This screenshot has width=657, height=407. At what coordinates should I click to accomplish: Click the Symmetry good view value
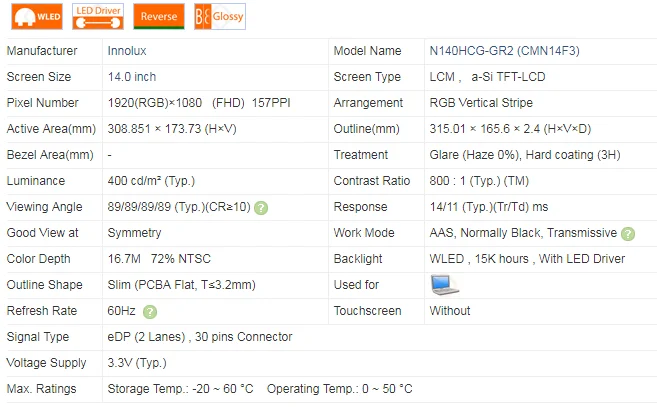pos(135,233)
